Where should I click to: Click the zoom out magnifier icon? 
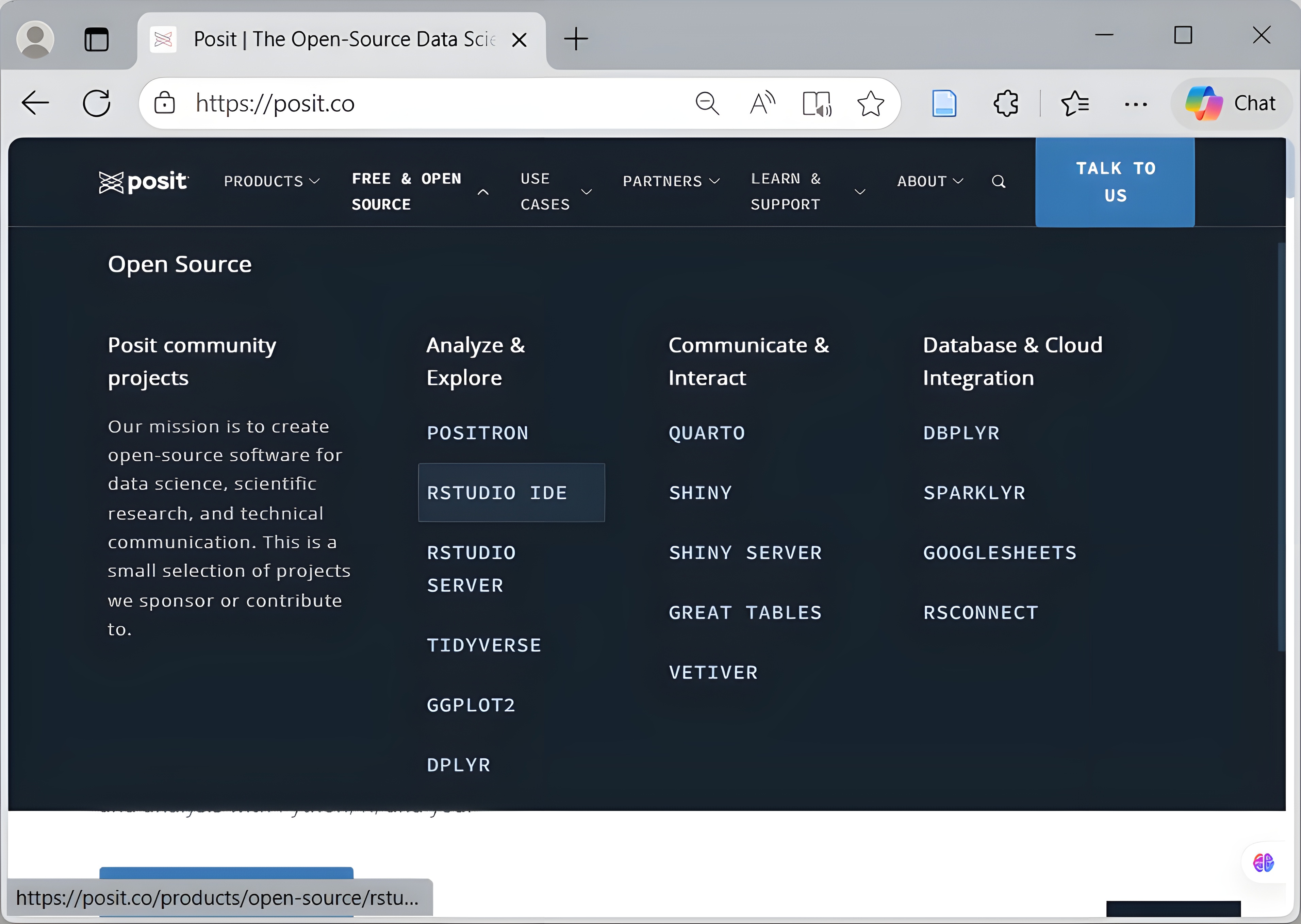707,103
